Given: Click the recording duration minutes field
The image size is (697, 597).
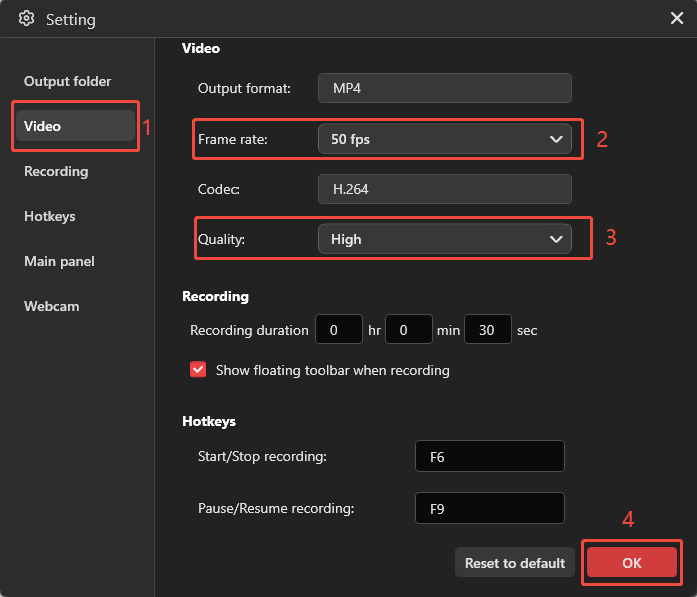Looking at the screenshot, I should tap(409, 329).
